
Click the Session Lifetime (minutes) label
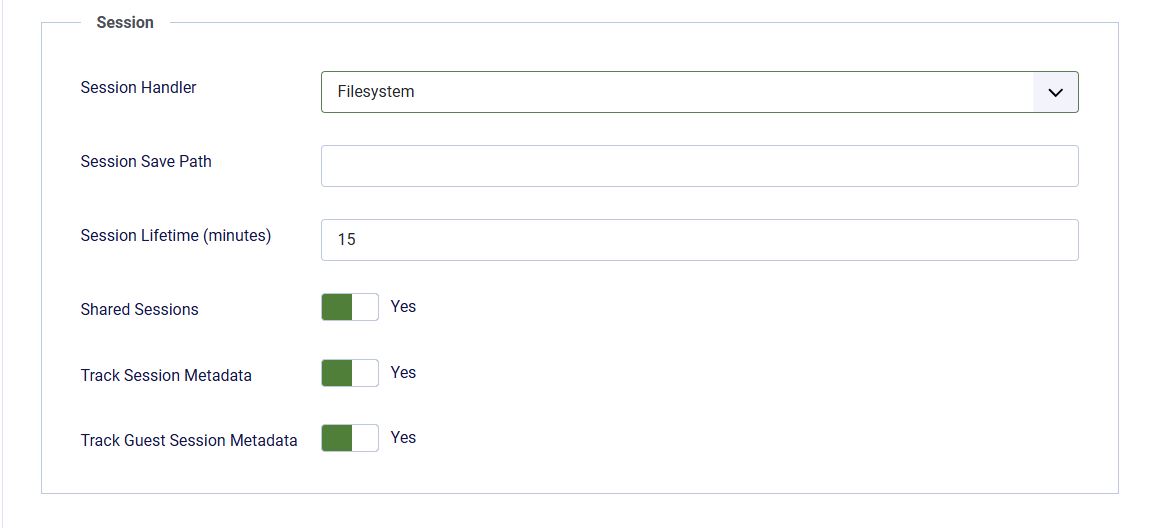[176, 236]
